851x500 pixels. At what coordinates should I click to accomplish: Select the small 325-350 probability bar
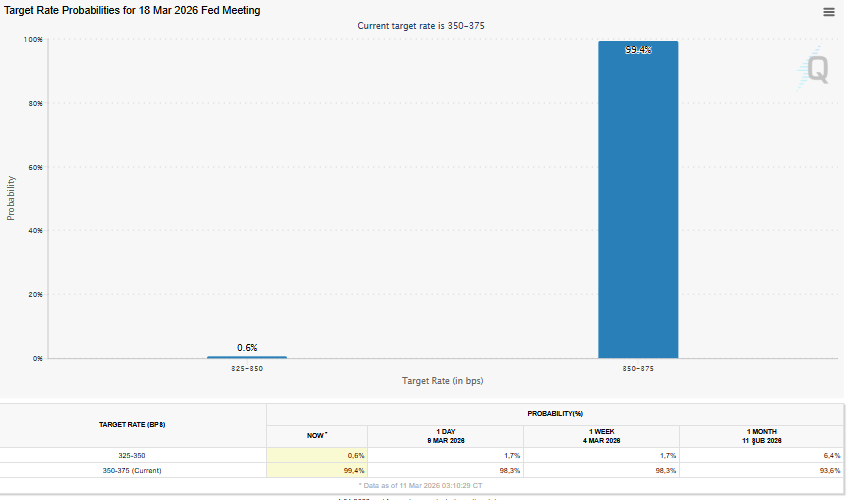[x=247, y=356]
